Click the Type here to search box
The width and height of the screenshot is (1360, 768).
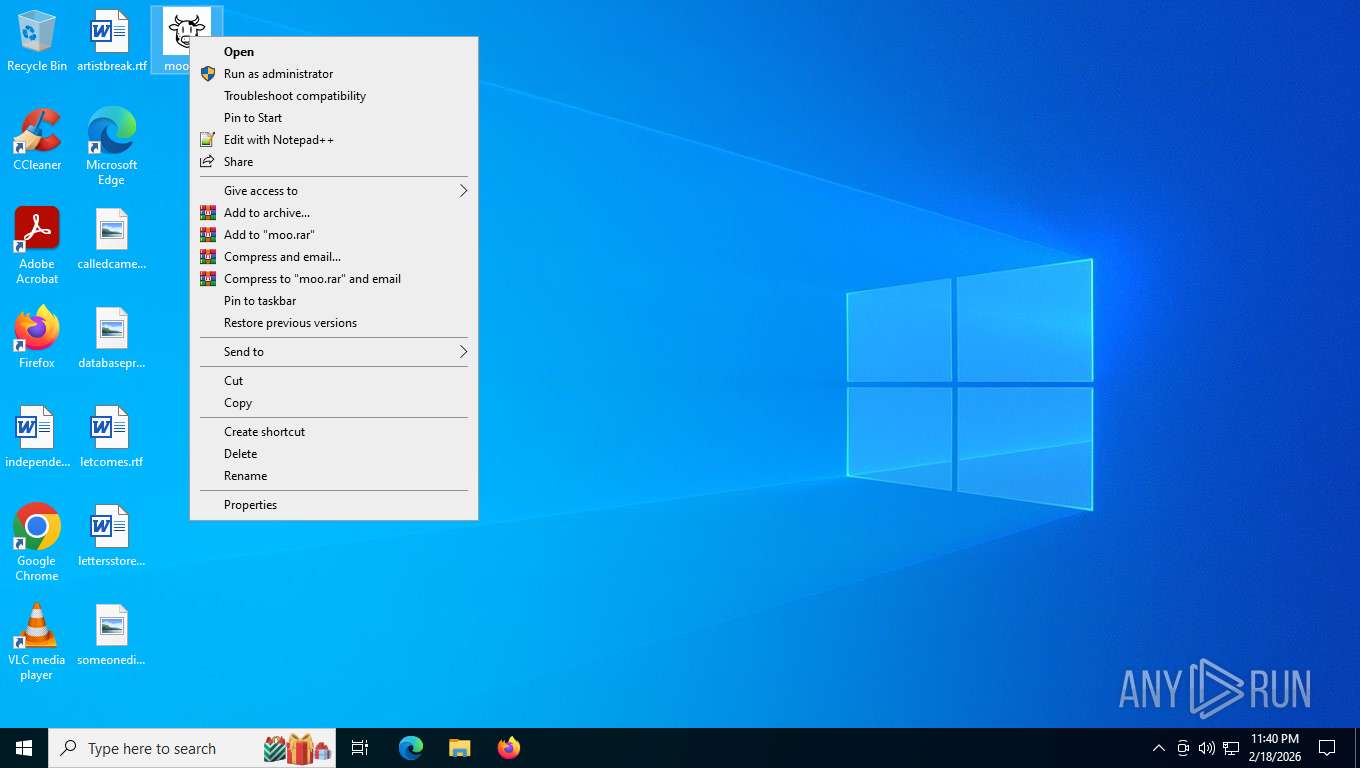coord(192,748)
